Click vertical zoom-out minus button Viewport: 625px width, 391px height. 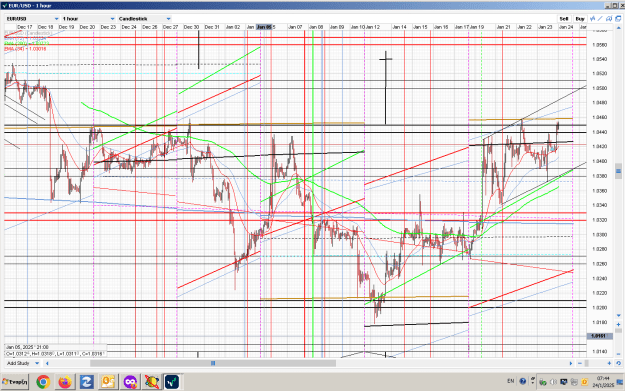[618, 354]
